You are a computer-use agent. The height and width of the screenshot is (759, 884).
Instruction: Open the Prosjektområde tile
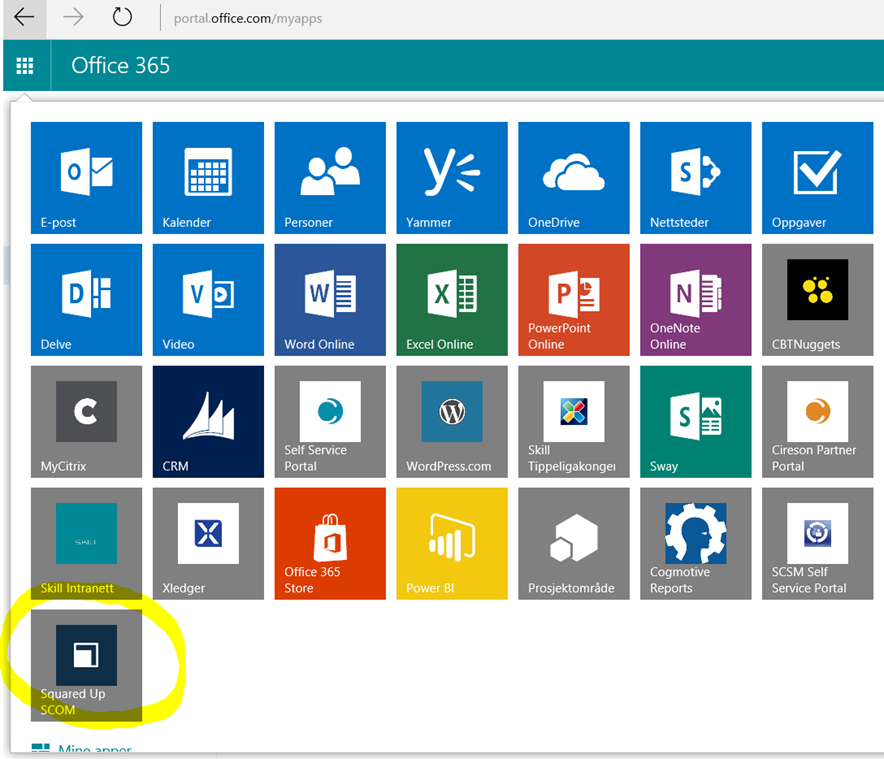(x=573, y=543)
